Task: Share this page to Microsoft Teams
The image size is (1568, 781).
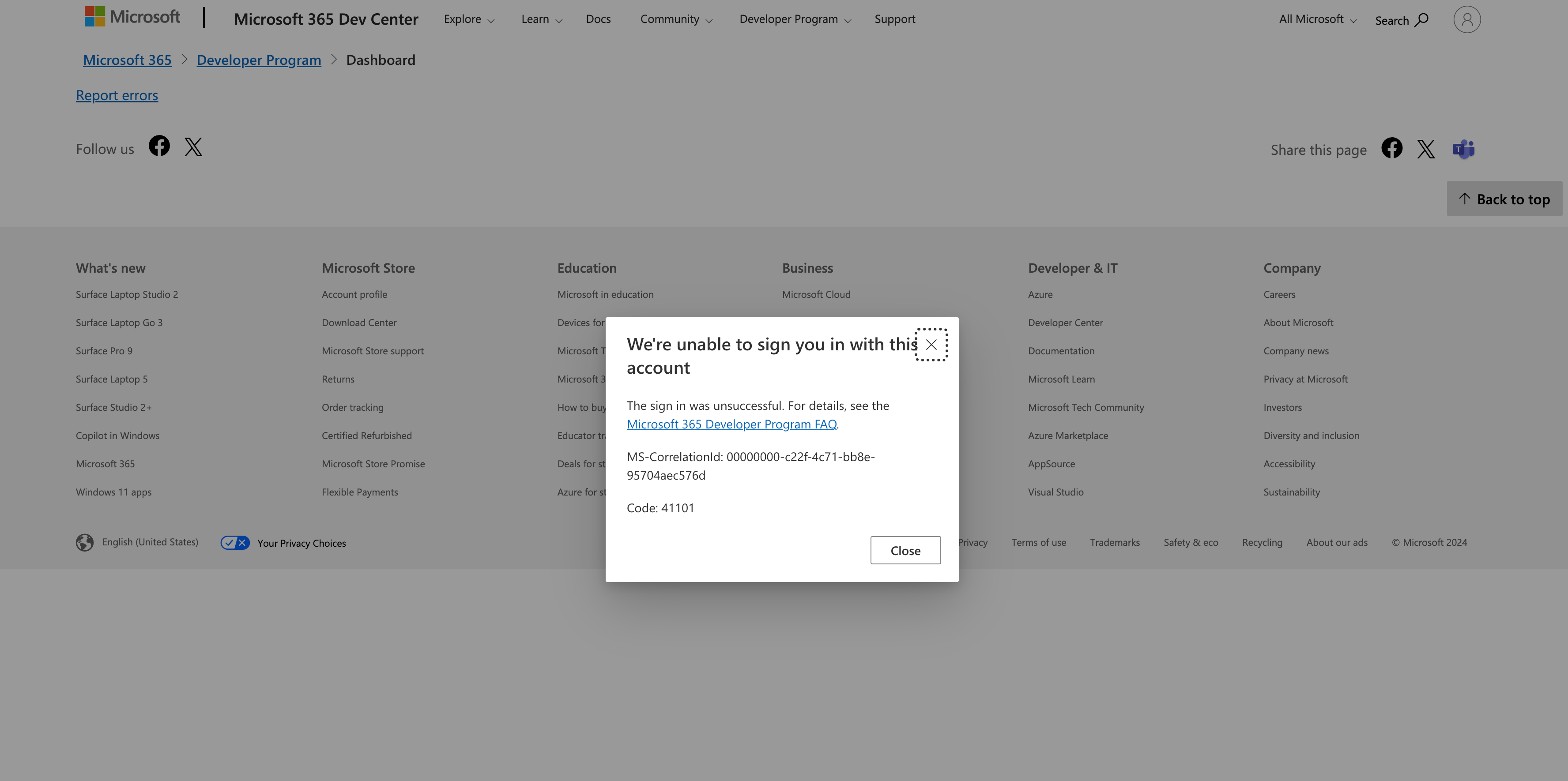Action: tap(1464, 149)
